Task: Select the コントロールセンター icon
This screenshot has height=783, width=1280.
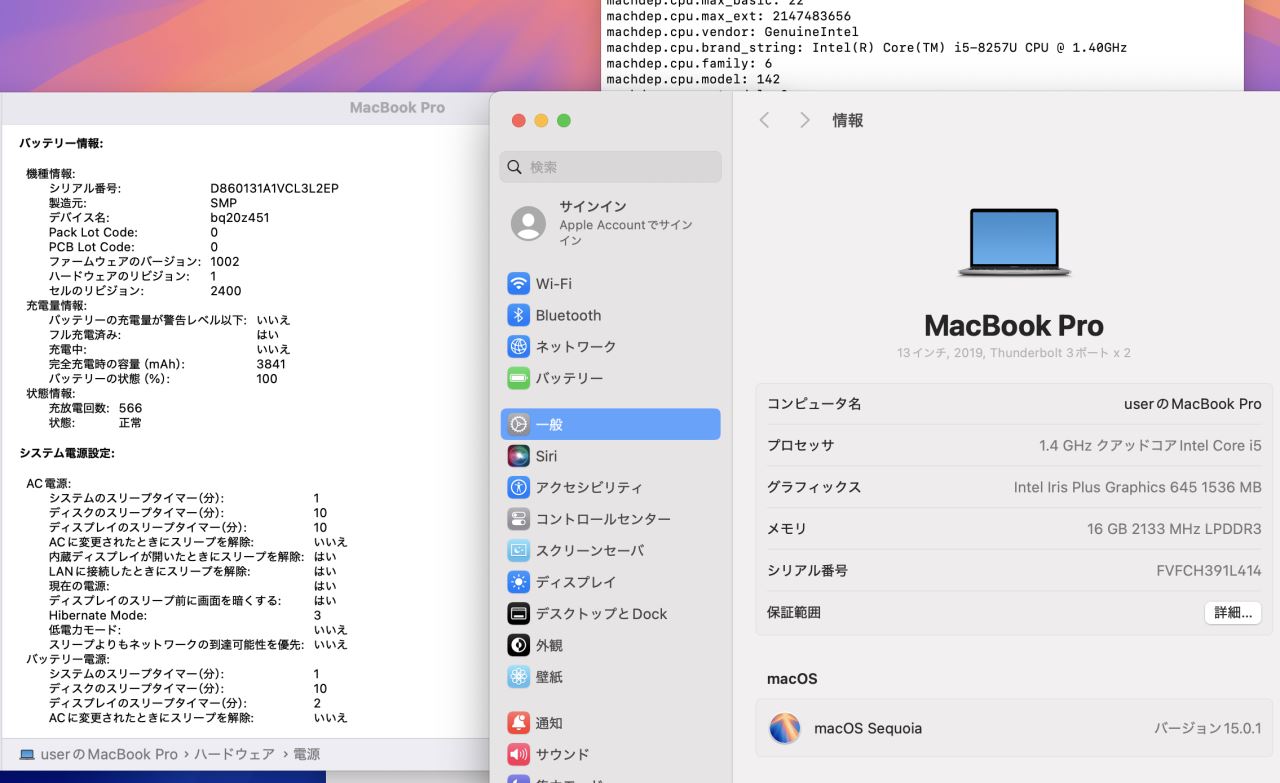Action: (x=518, y=519)
